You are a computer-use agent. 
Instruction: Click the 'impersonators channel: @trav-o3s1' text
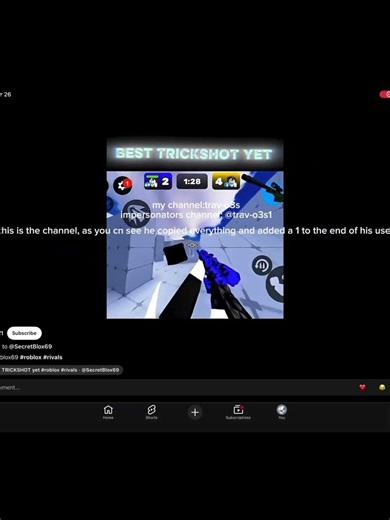point(196,215)
